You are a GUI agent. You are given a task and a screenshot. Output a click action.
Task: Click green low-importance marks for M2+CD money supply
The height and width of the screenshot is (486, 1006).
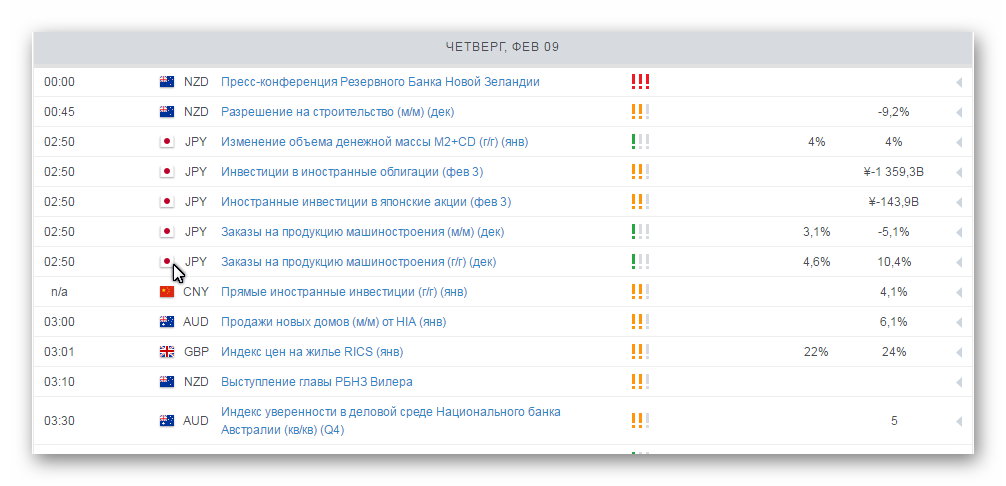point(640,142)
